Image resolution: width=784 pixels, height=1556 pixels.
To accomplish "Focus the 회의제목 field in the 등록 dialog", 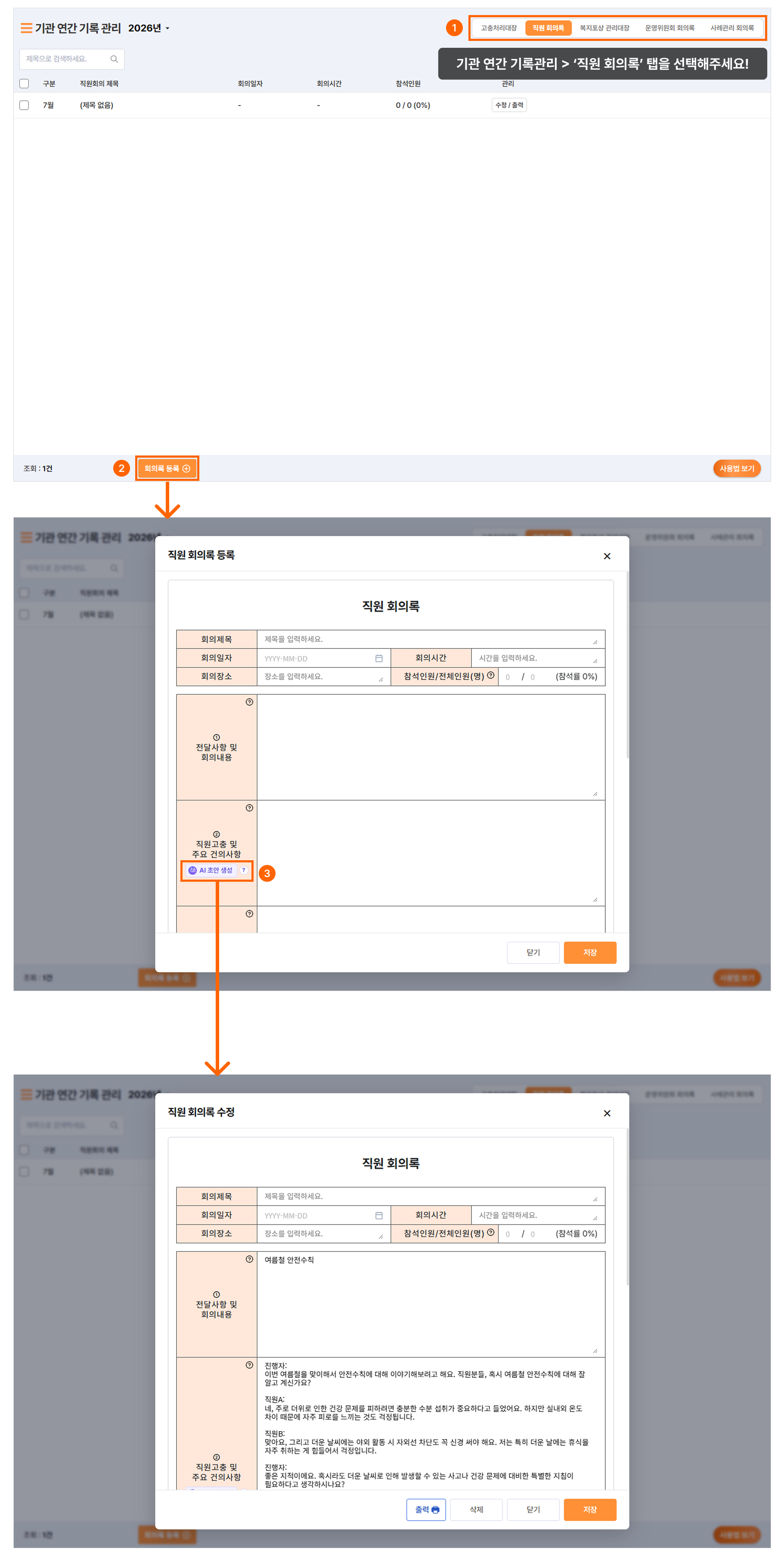I will click(431, 639).
